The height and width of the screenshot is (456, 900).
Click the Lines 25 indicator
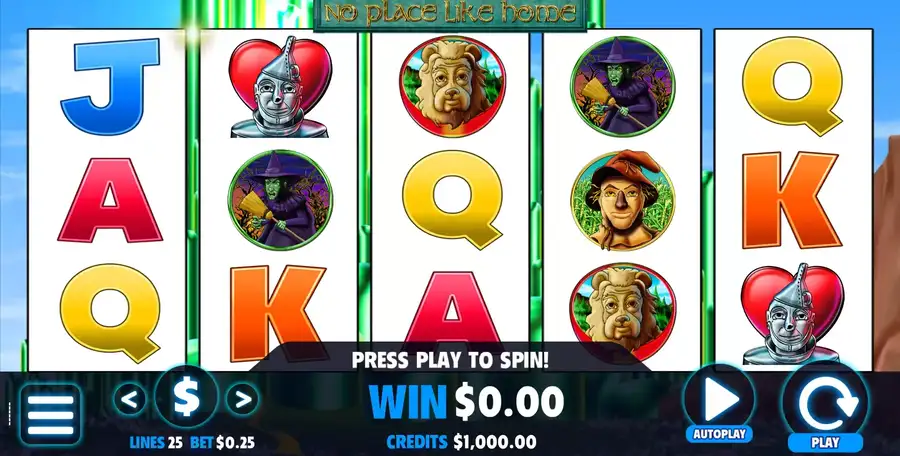tap(156, 443)
